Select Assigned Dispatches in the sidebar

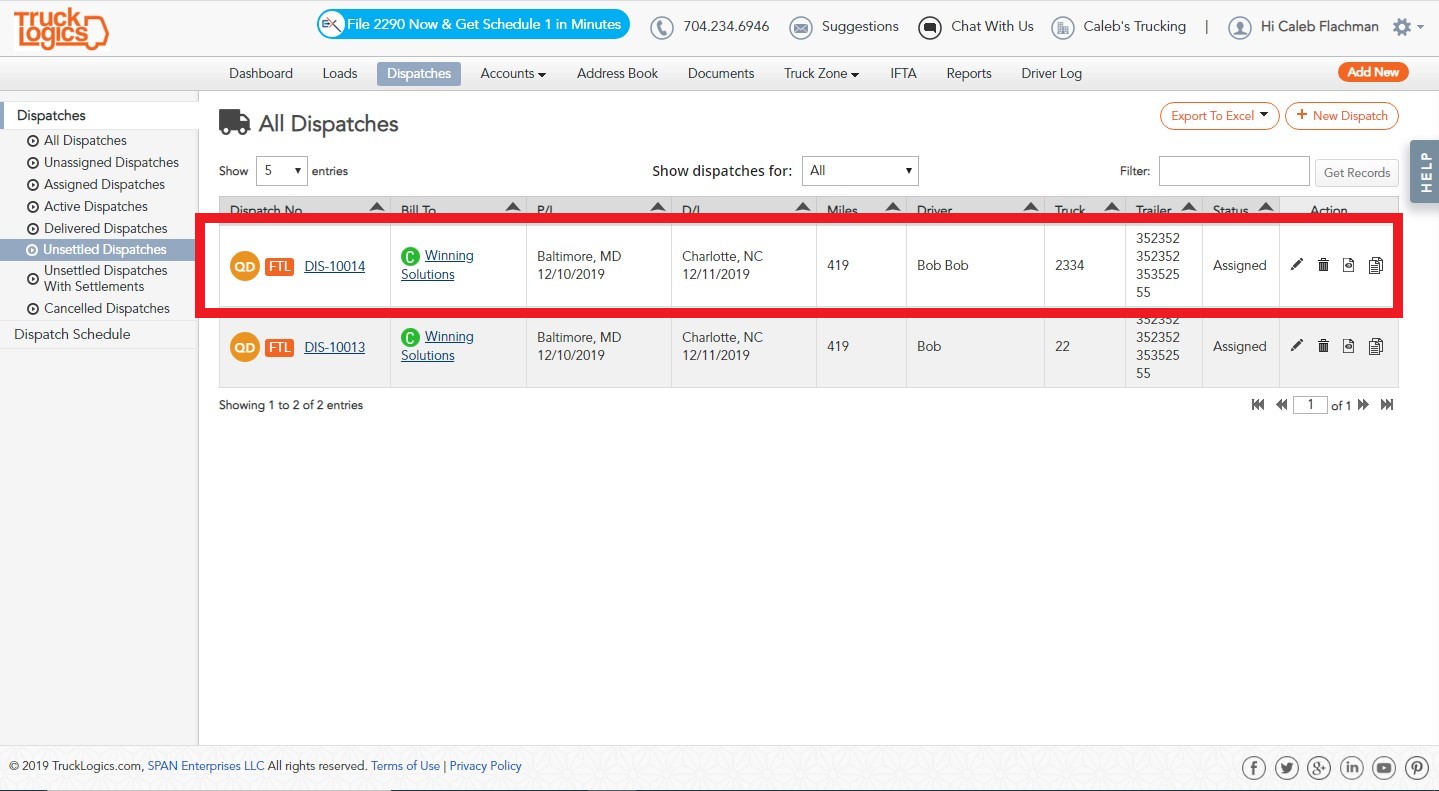(104, 185)
